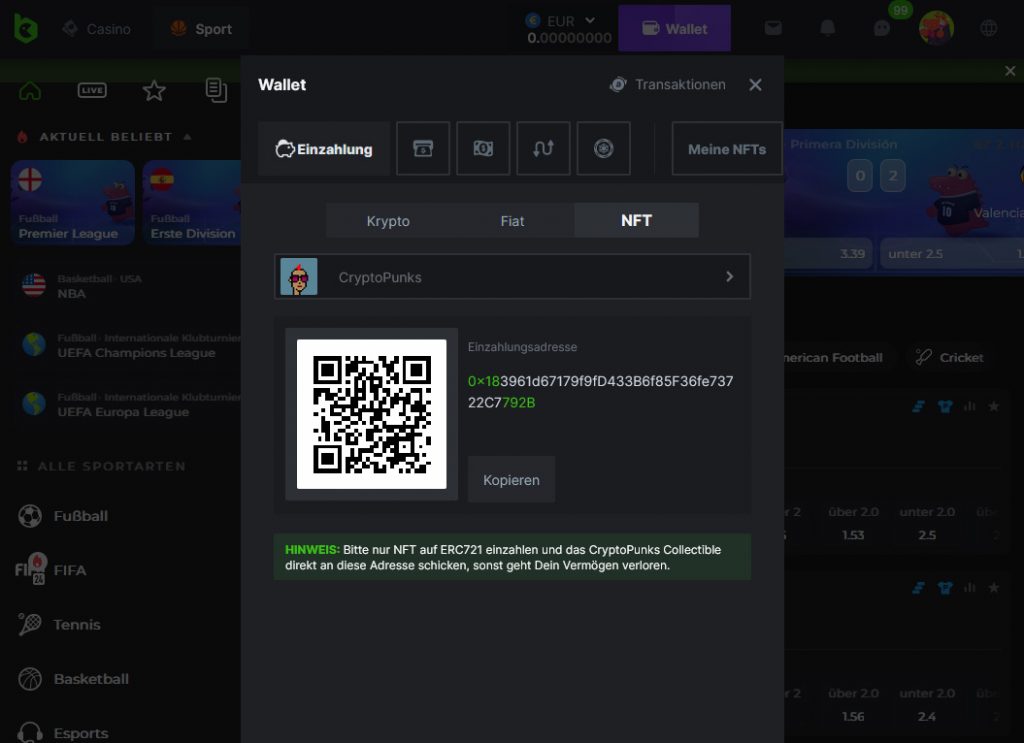The height and width of the screenshot is (743, 1024).
Task: Click the CryptoPunks avatar thumbnail
Action: 299,277
